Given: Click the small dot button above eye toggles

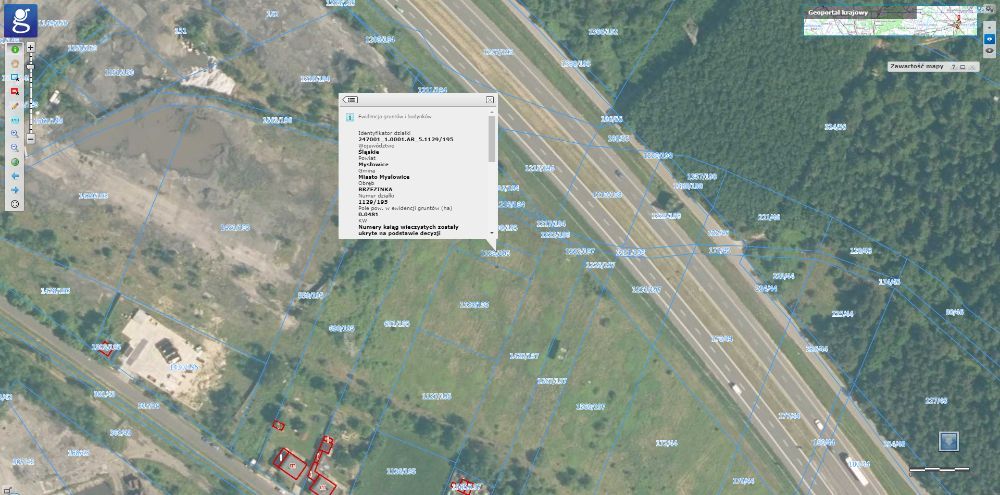Looking at the screenshot, I should tap(989, 27).
